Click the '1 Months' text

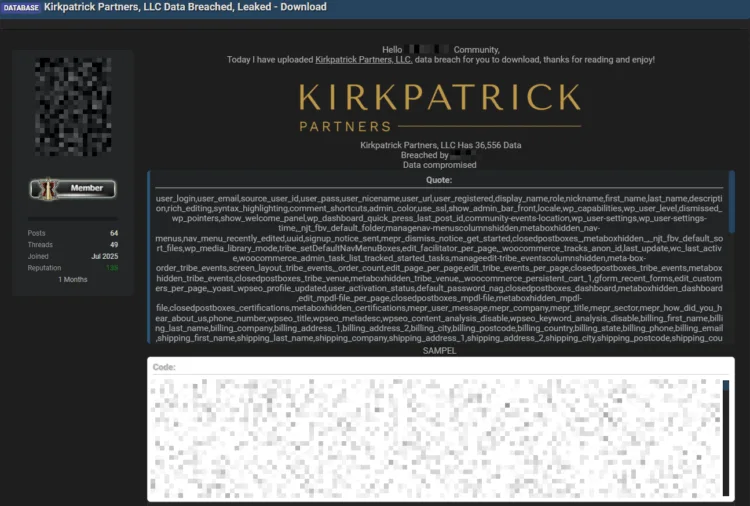tap(73, 279)
